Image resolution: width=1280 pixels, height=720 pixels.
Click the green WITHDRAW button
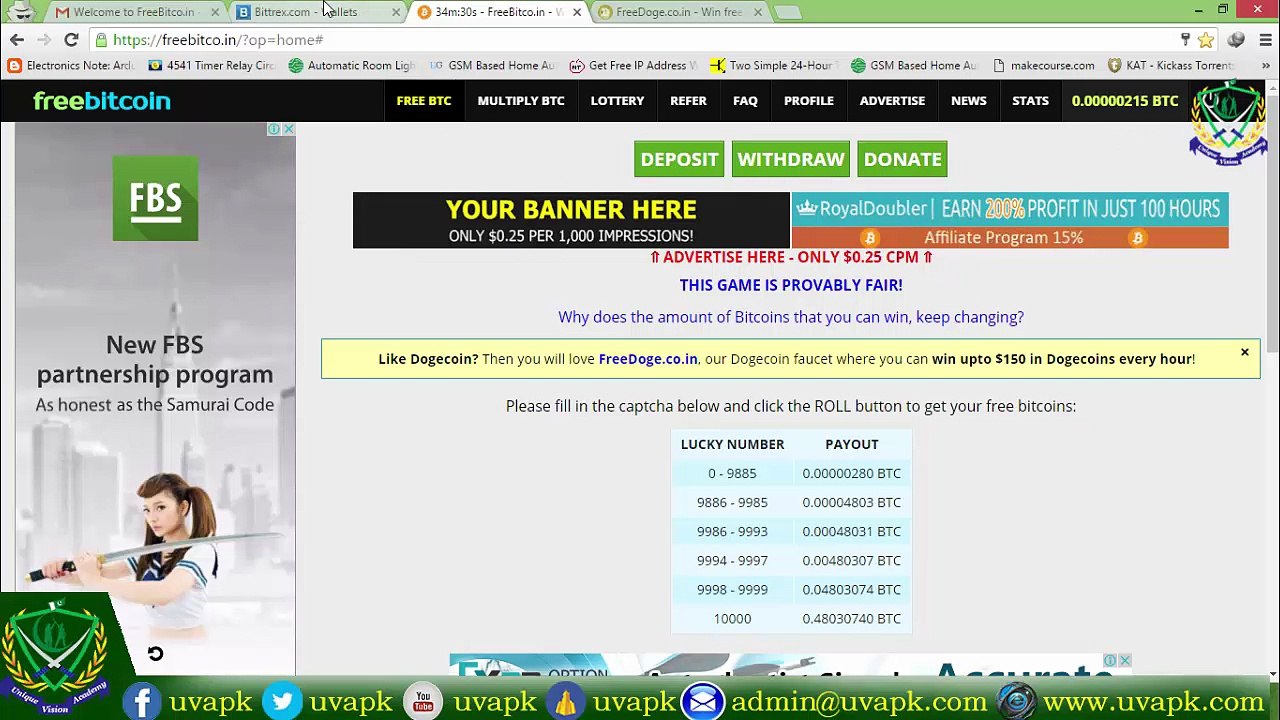point(791,159)
